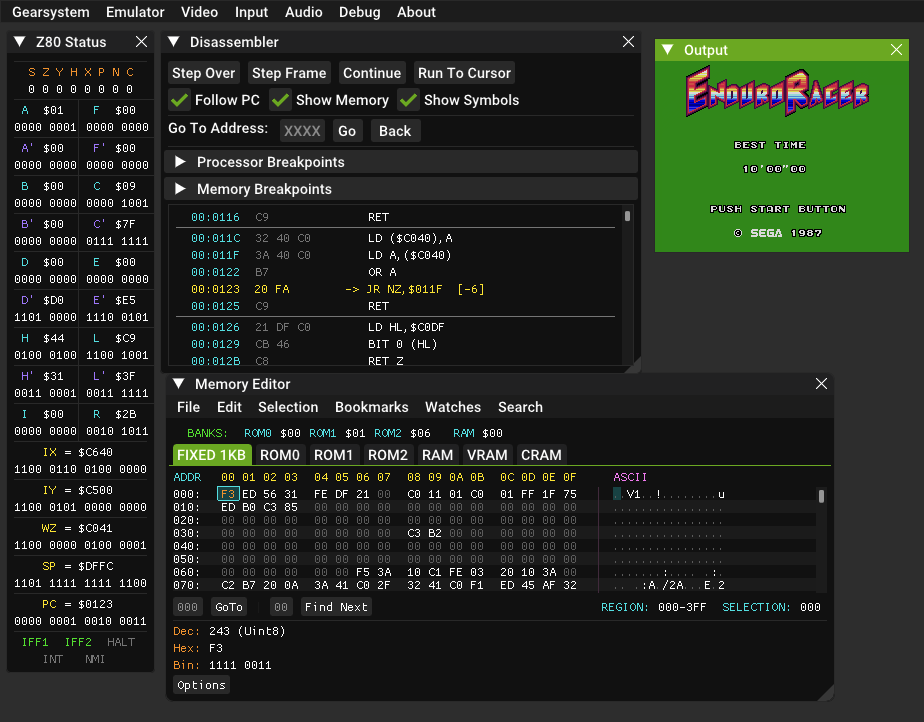Viewport: 924px width, 722px height.
Task: Select the FIXED 1KB memory tab
Action: click(x=212, y=455)
